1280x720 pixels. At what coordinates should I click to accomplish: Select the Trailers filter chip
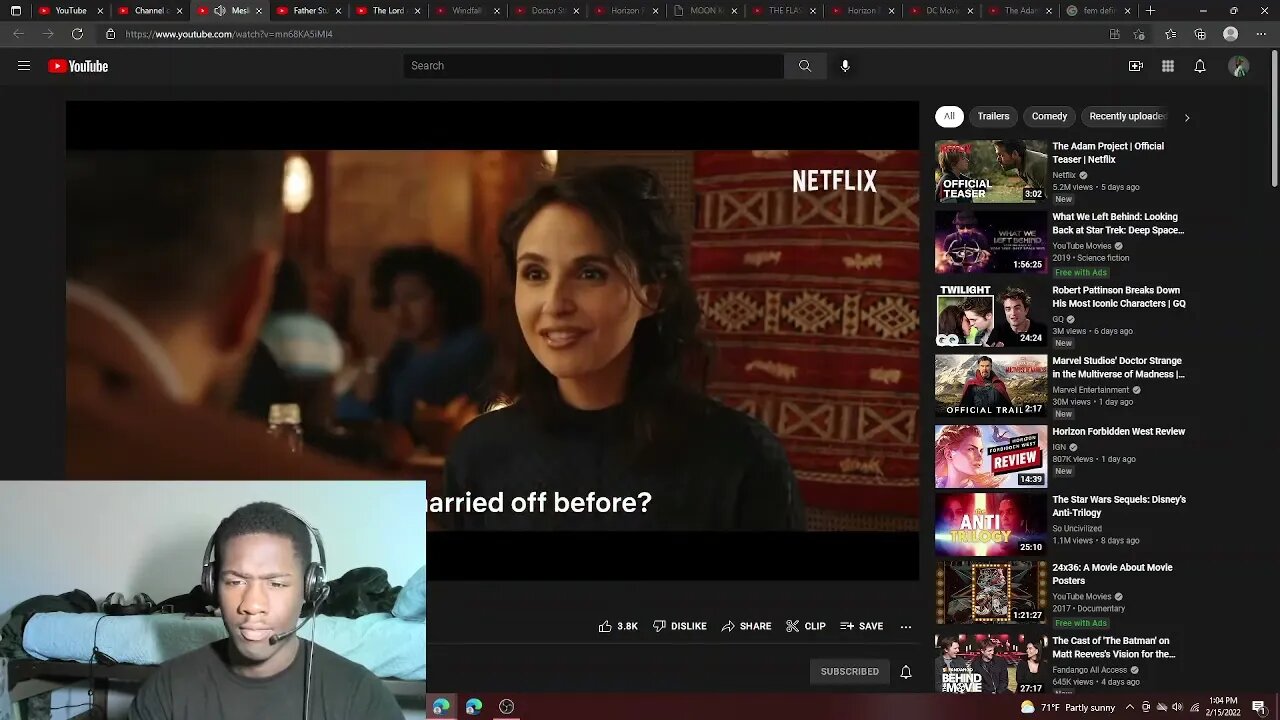point(993,116)
